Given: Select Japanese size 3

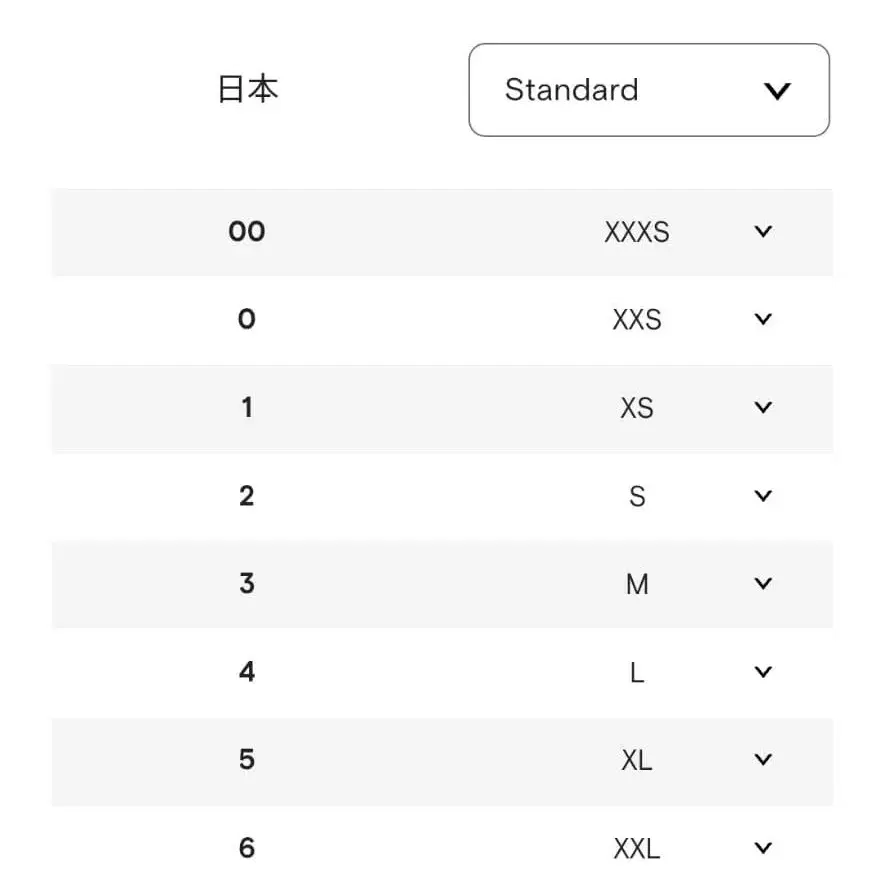Looking at the screenshot, I should (x=246, y=583).
